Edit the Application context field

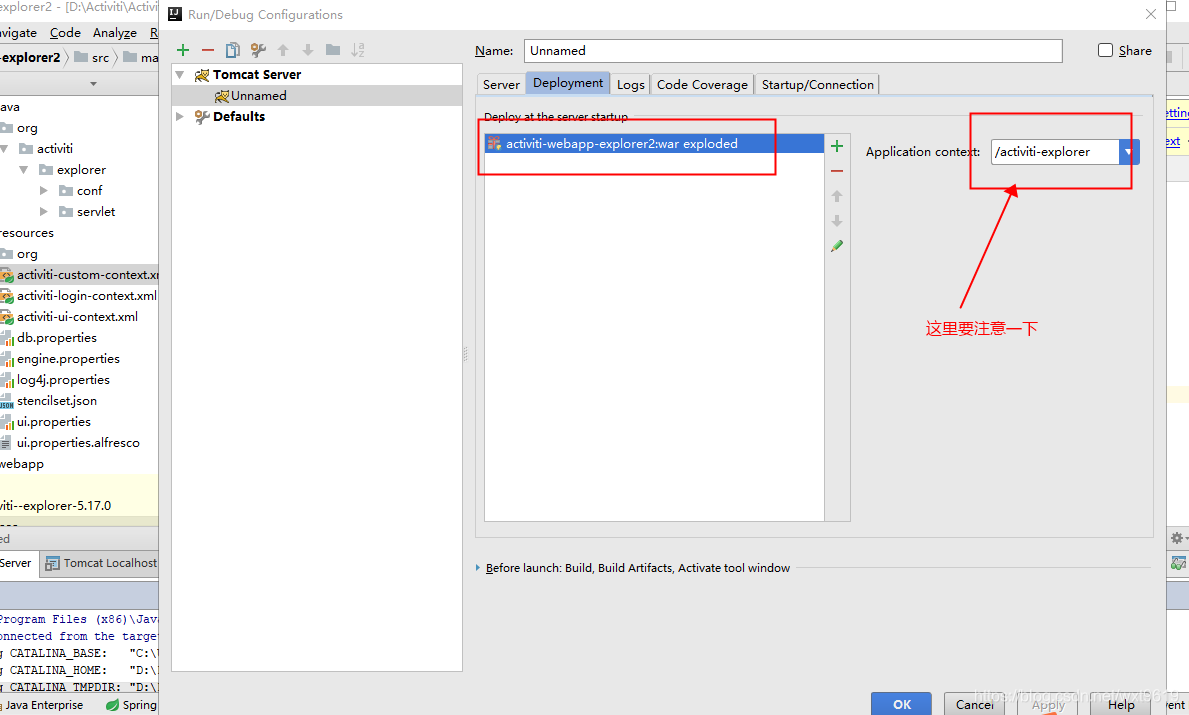(x=1055, y=152)
